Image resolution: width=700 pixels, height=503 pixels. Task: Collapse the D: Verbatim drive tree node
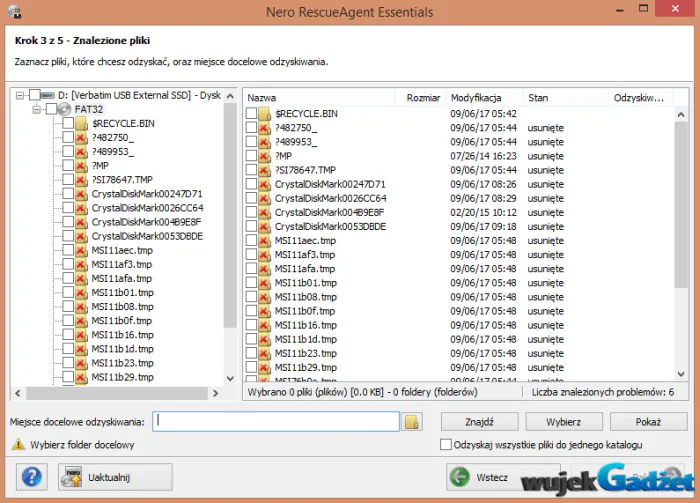pyautogui.click(x=20, y=95)
